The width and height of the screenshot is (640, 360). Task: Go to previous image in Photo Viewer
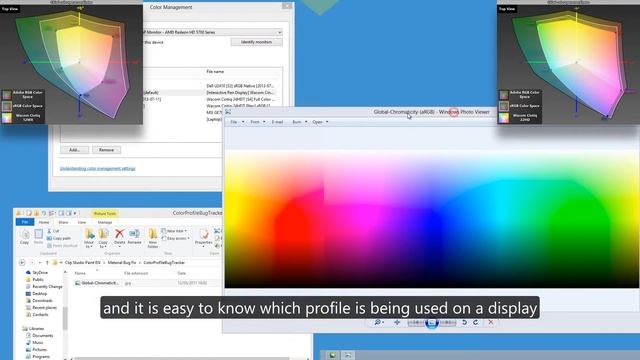pyautogui.click(x=416, y=323)
